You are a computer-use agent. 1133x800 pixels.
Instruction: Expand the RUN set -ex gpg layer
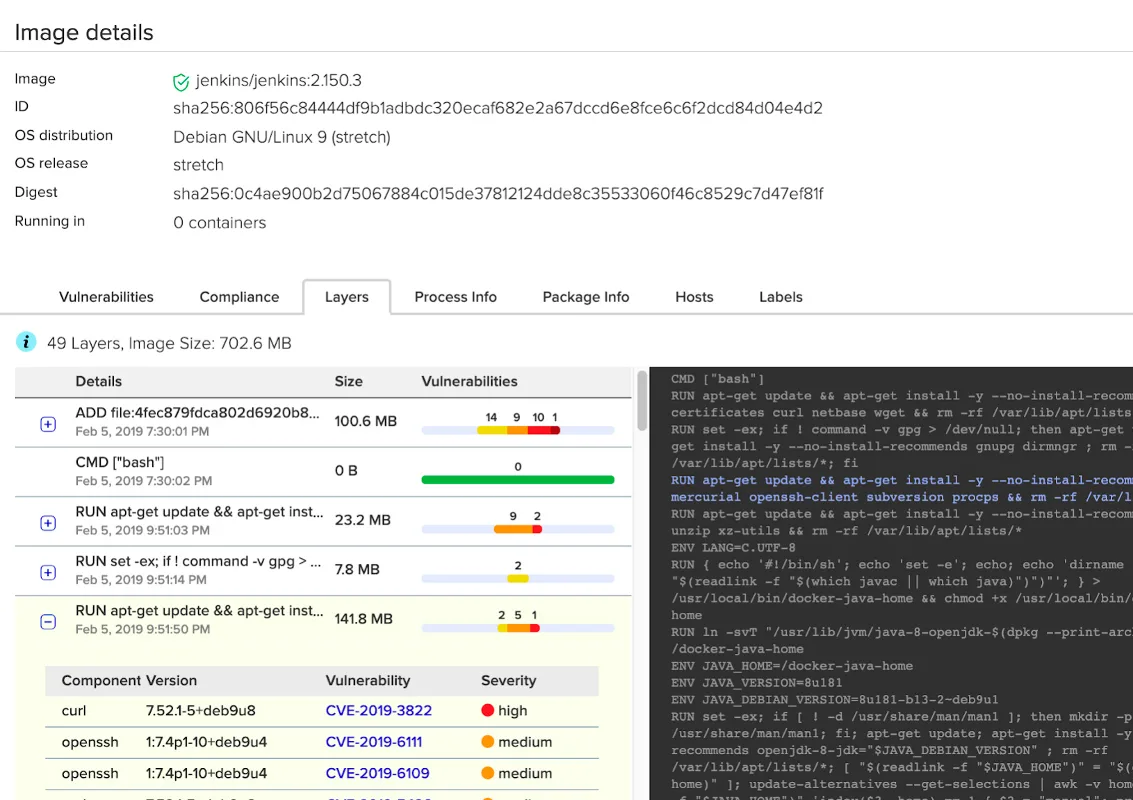point(48,572)
